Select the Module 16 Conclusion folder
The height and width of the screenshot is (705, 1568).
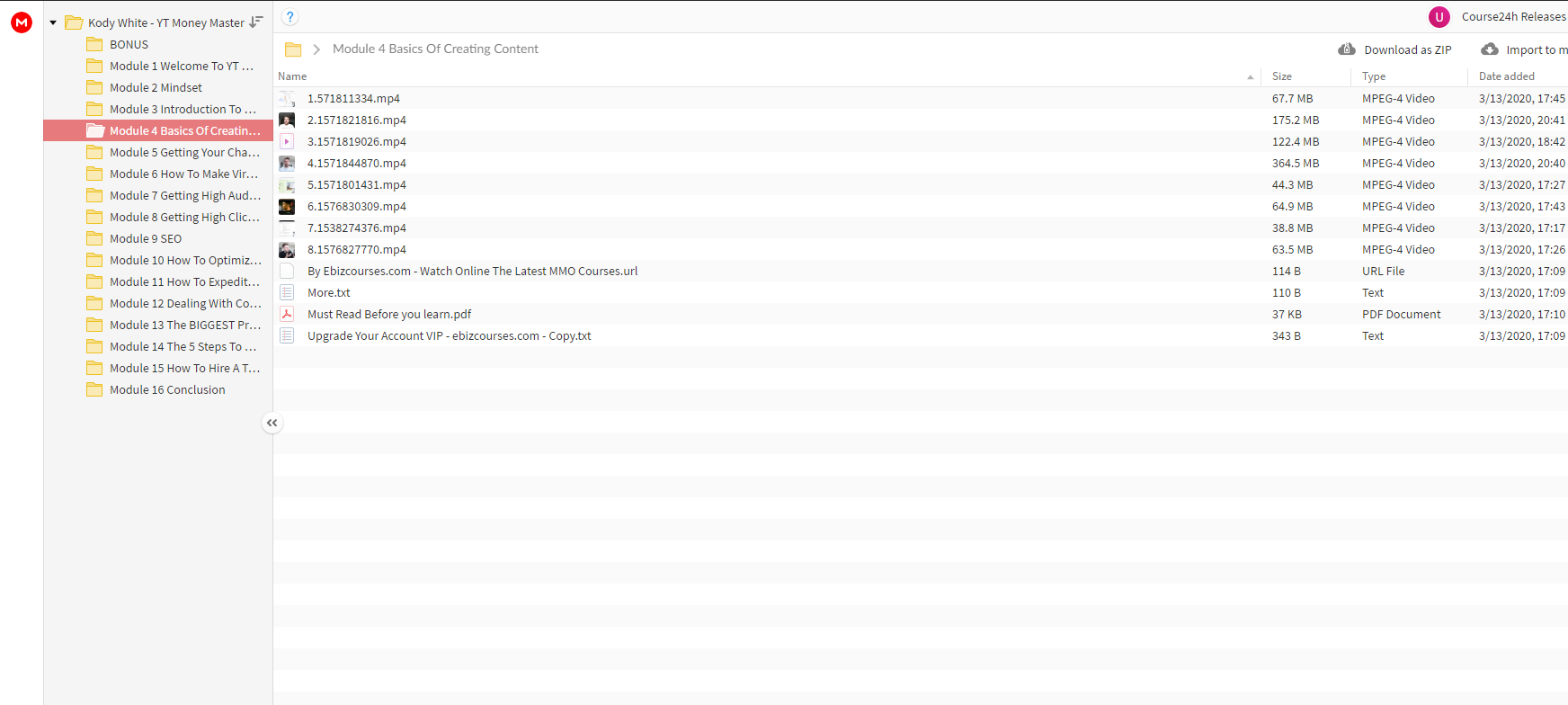[167, 389]
